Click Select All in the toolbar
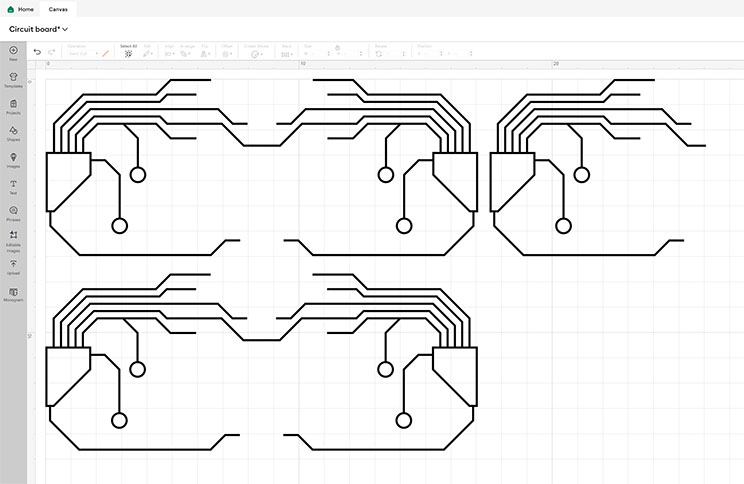Screen dimensions: 744x484 (x=128, y=51)
